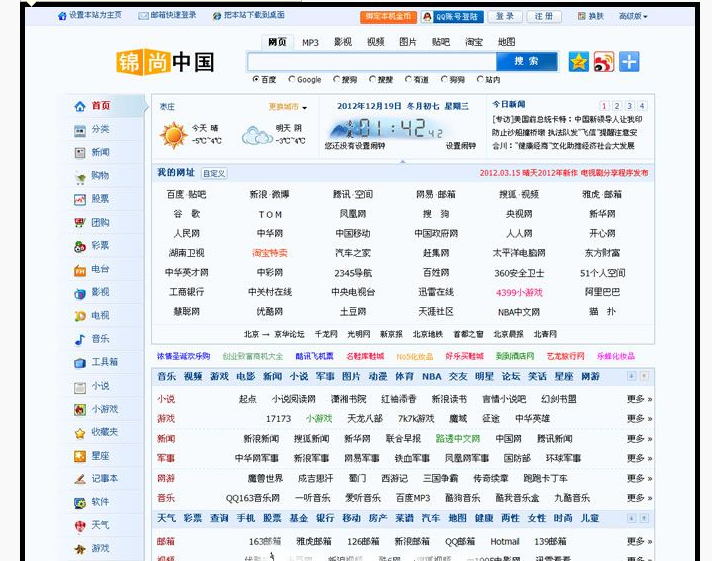Switch to the MP3 search tab

(x=310, y=43)
